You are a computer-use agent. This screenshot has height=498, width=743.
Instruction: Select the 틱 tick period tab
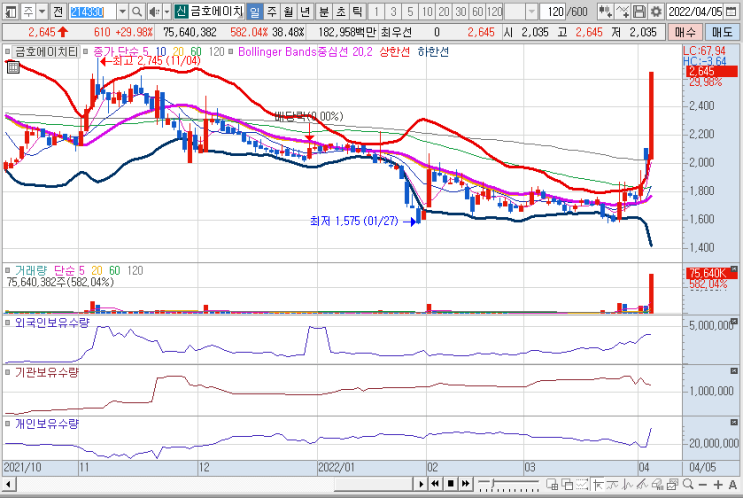point(357,11)
